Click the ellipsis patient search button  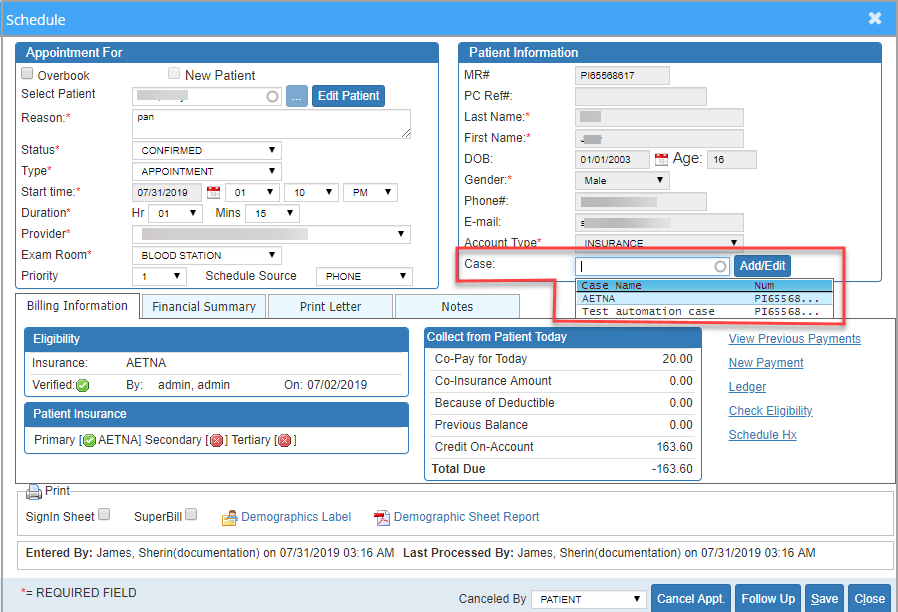(297, 96)
